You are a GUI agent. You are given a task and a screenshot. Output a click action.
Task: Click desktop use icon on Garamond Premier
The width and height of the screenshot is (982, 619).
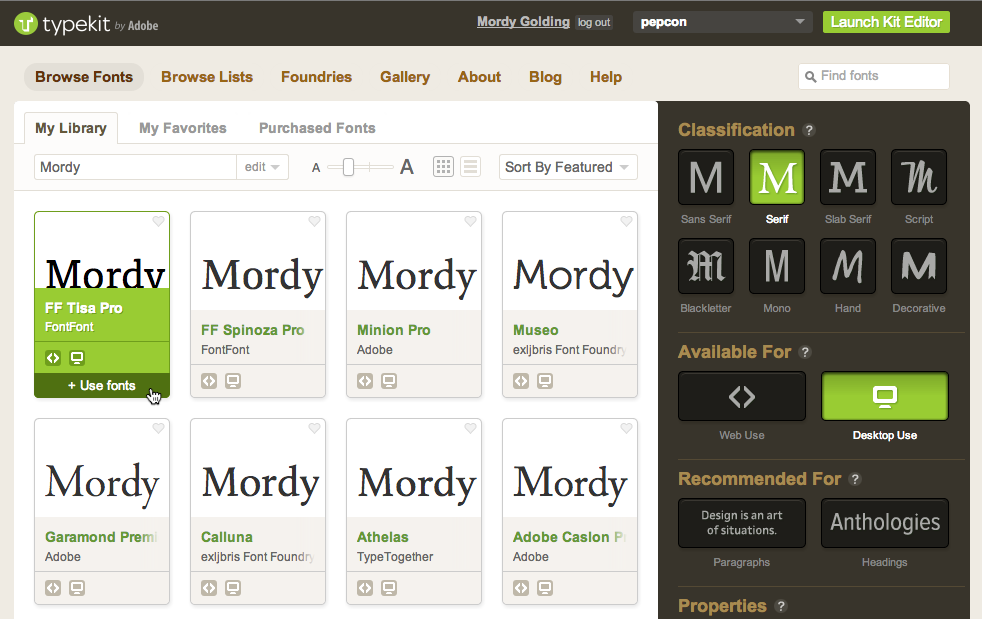77,588
